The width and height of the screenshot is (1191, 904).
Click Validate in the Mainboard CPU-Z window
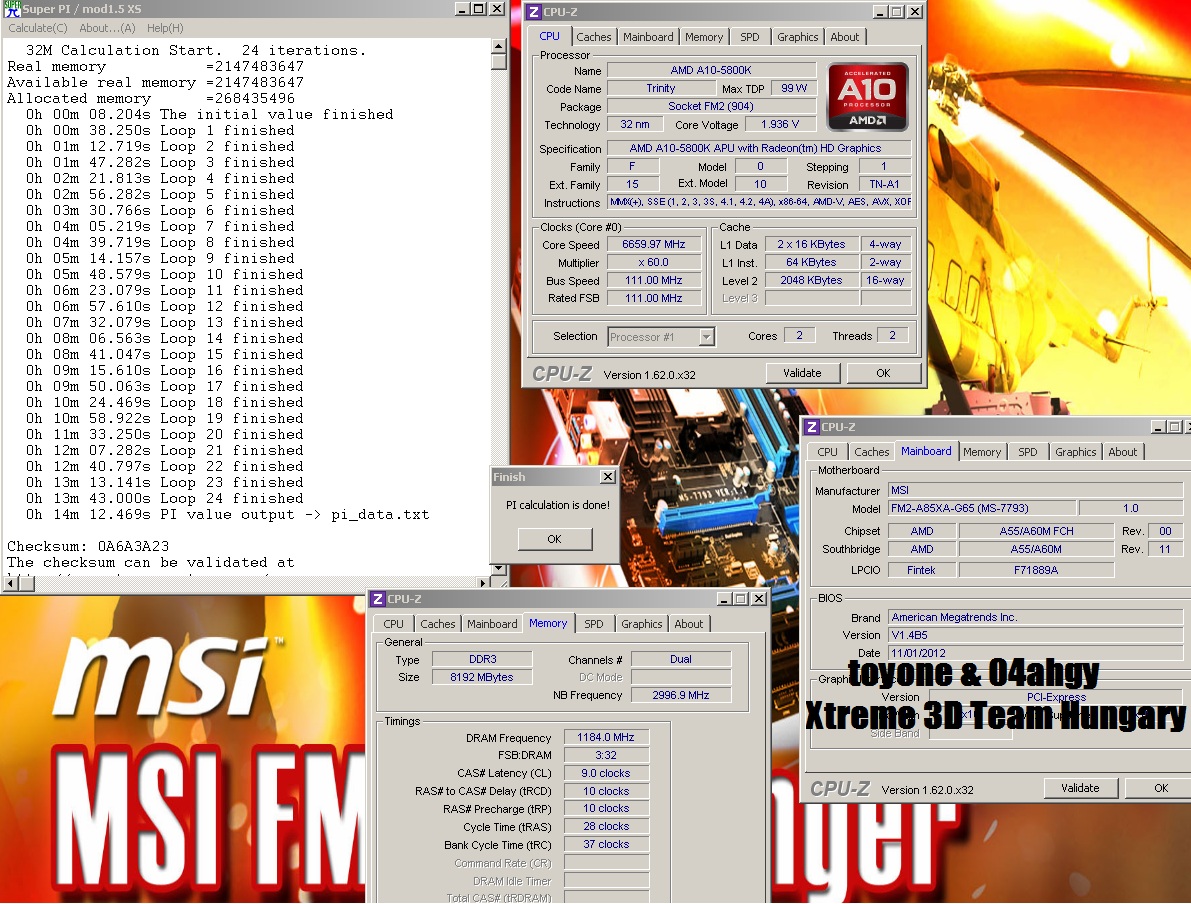tap(1080, 788)
